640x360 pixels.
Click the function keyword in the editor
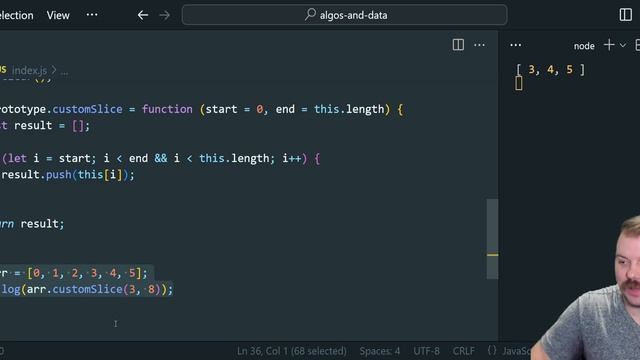[x=167, y=109]
